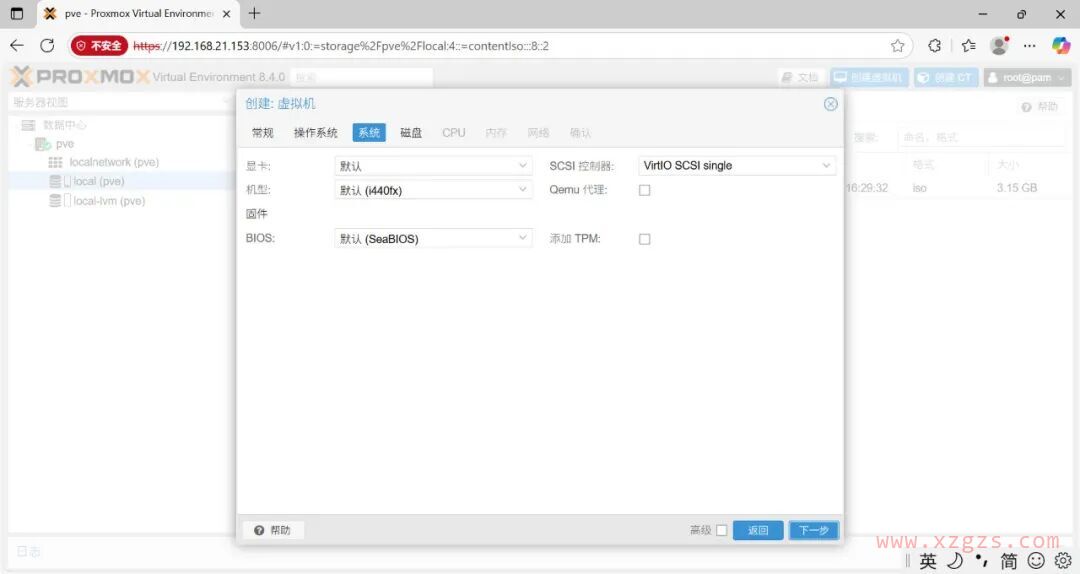Toggle the 高级 advanced checkbox
1080x574 pixels.
(x=721, y=531)
